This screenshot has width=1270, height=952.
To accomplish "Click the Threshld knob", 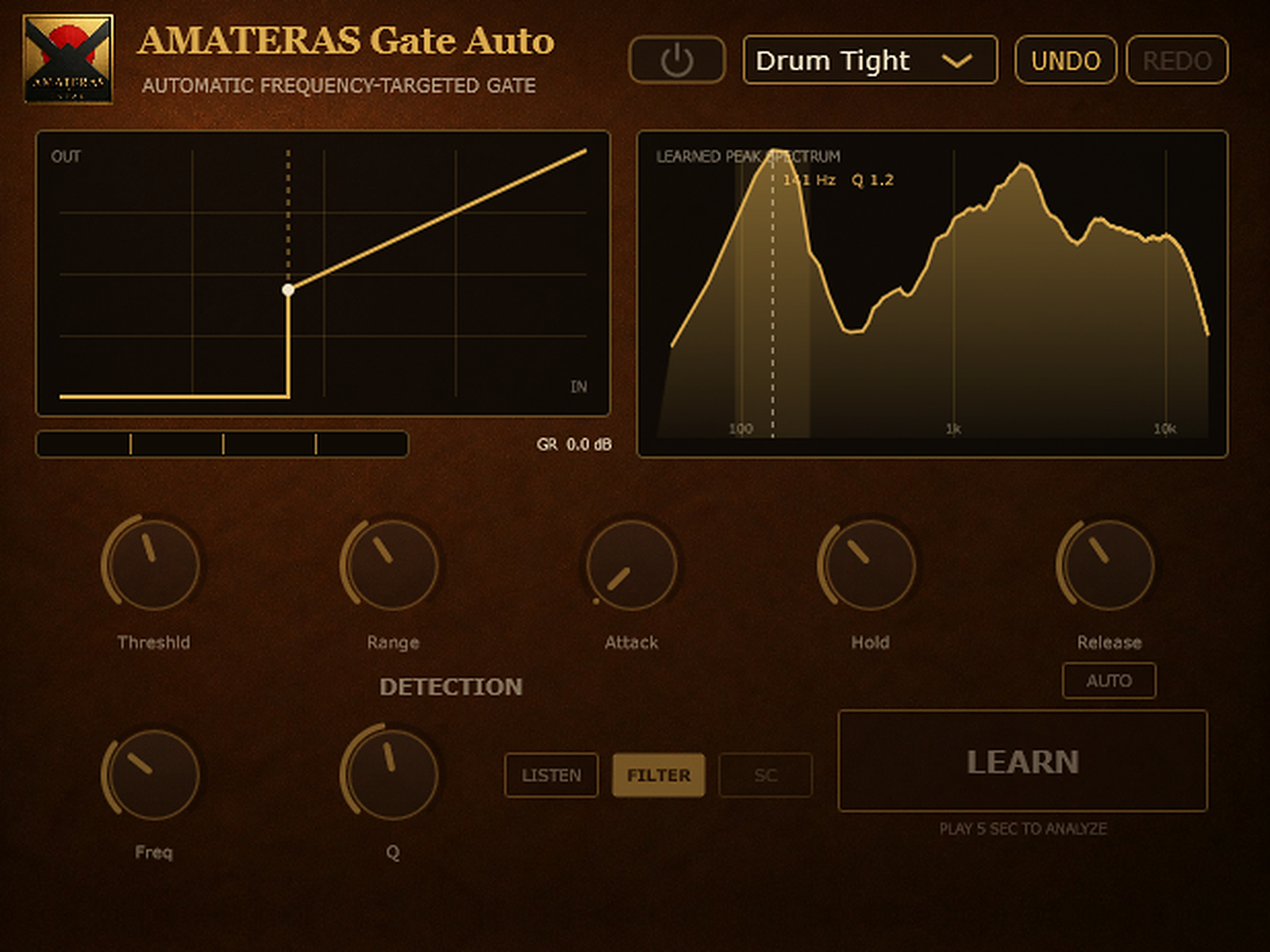I will click(153, 564).
